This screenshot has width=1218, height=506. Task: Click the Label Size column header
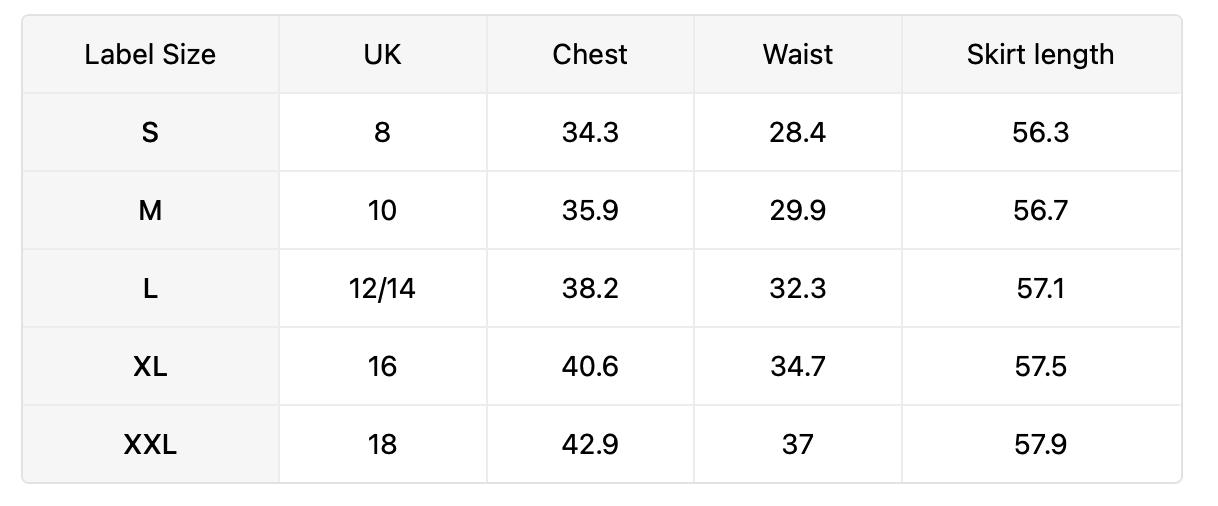pos(150,54)
